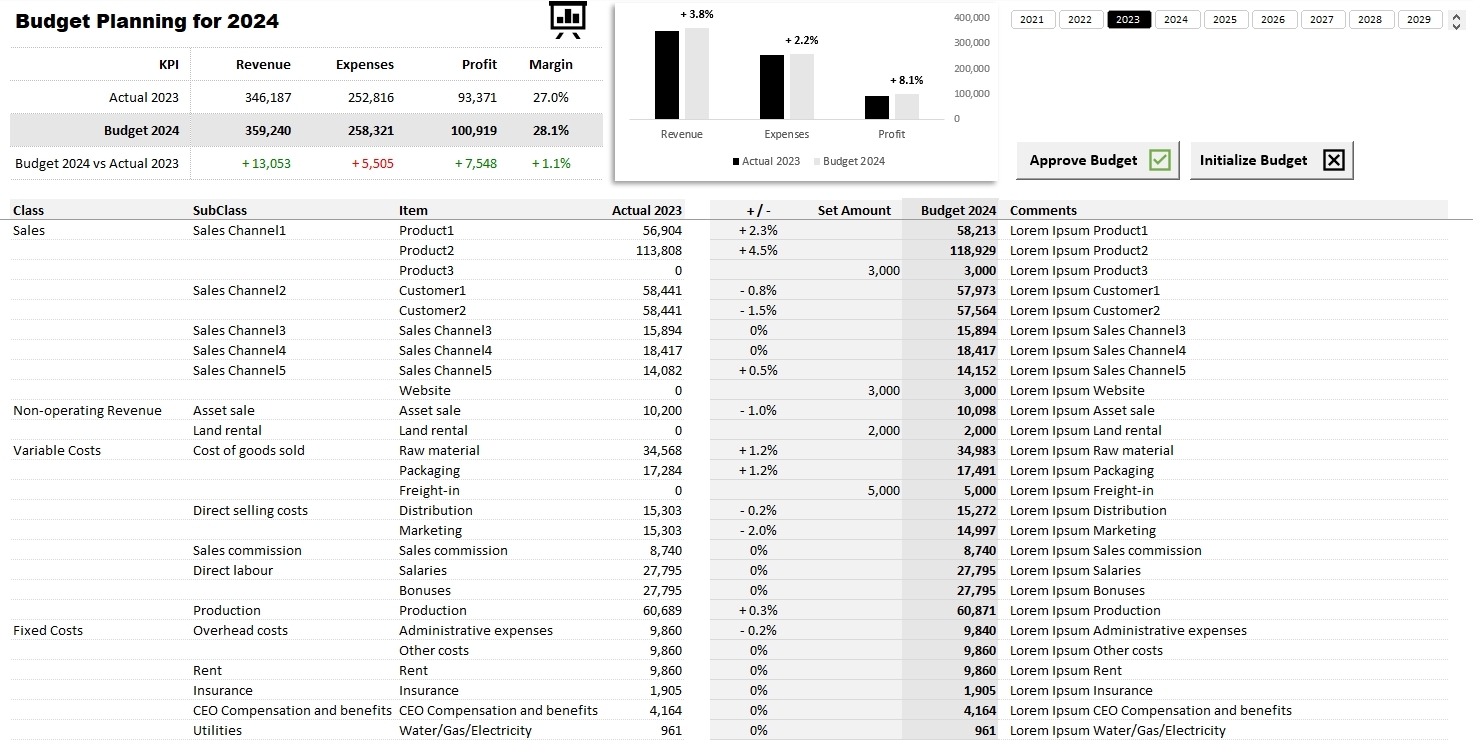Click Marketing percentage cell - 2.0%

[758, 530]
